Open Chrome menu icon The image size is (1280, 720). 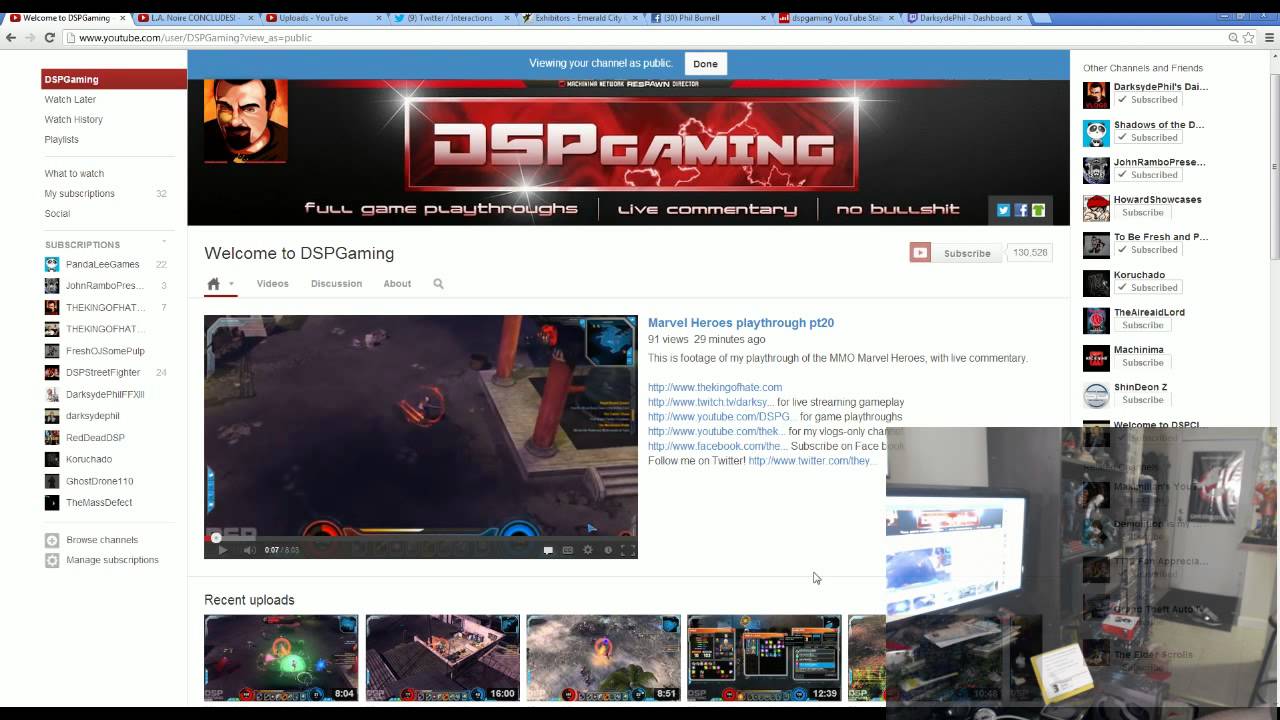pyautogui.click(x=1267, y=37)
